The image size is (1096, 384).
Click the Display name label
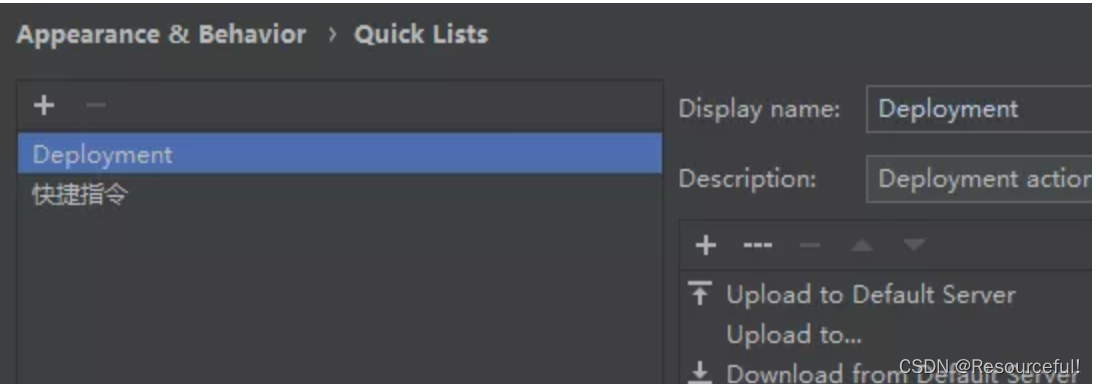click(x=759, y=108)
